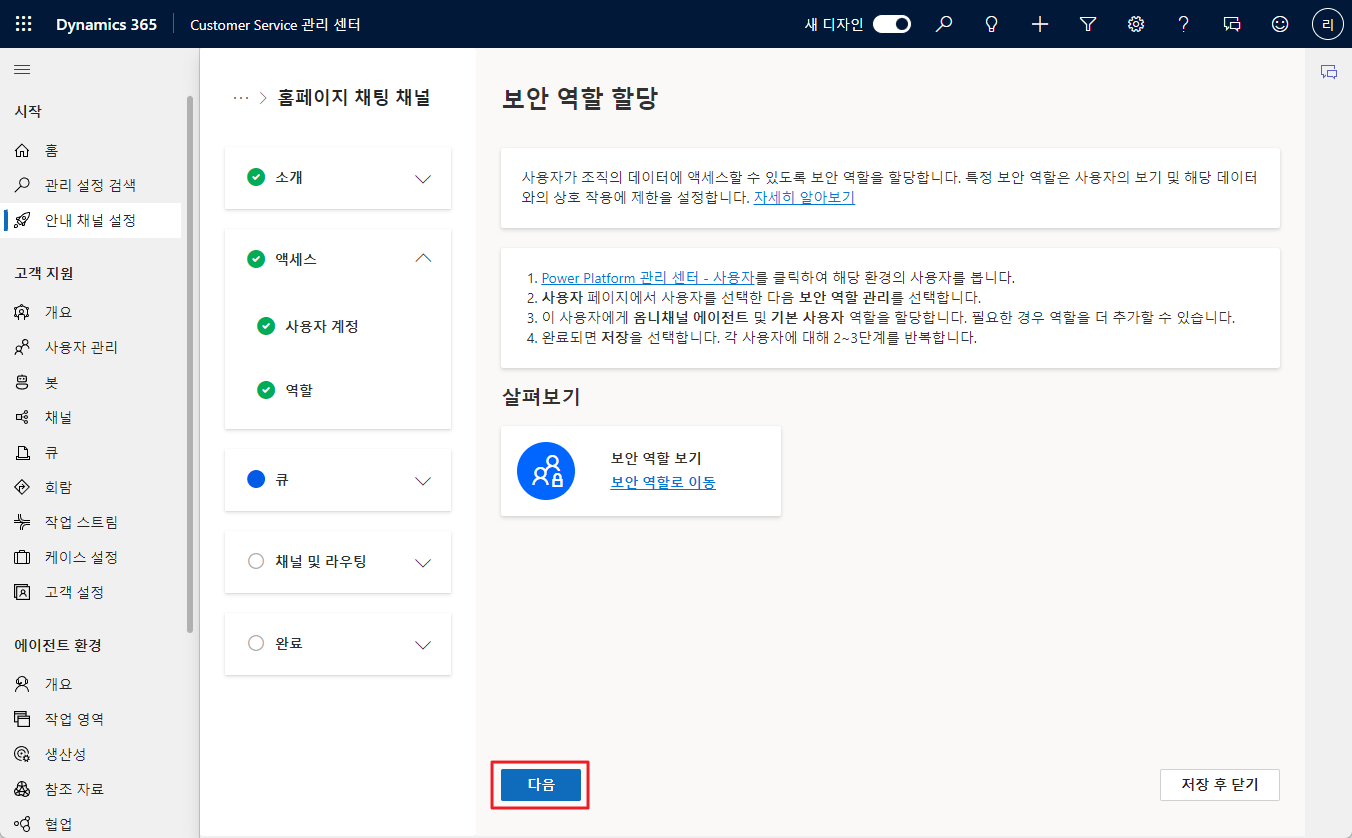Click Customer Service 관리 센터 title
The height and width of the screenshot is (838, 1352).
(275, 24)
